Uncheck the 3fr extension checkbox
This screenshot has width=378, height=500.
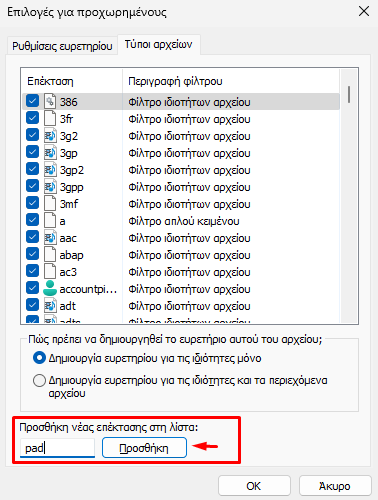pos(32,118)
